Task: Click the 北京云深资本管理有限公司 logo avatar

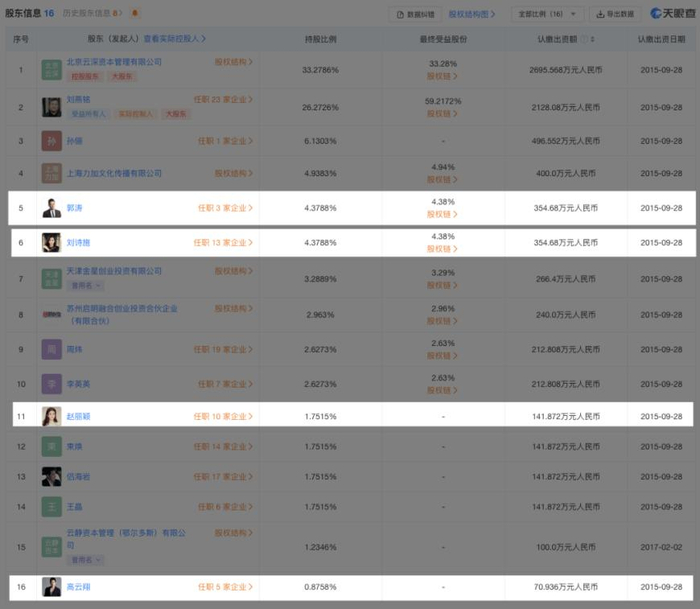Action: (51, 70)
